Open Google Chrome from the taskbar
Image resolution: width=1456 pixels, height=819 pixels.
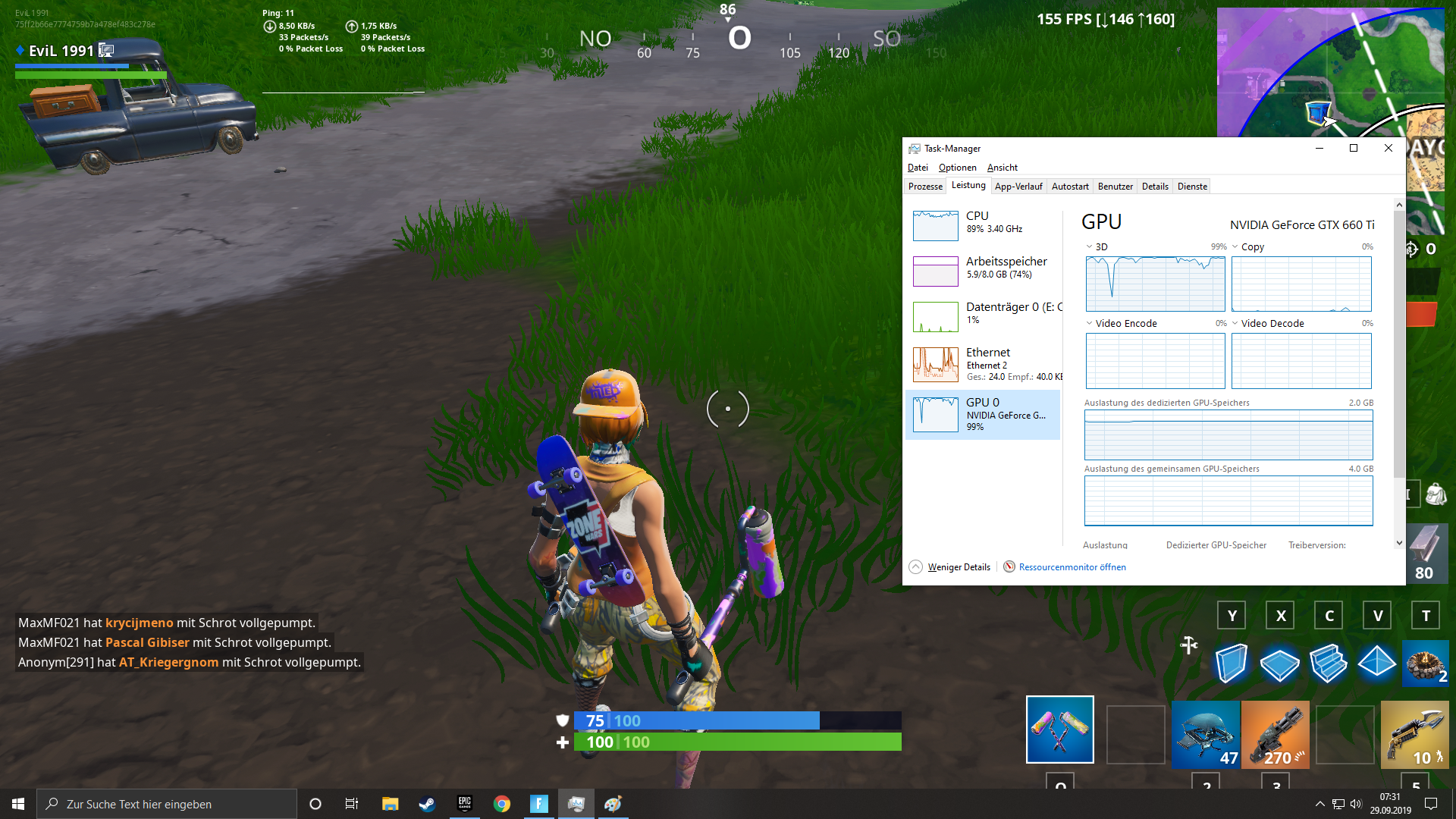click(502, 804)
